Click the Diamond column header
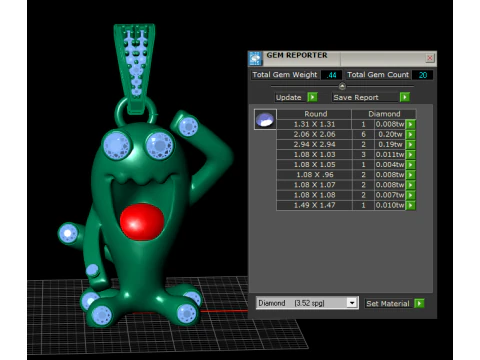The height and width of the screenshot is (360, 480). [x=384, y=114]
